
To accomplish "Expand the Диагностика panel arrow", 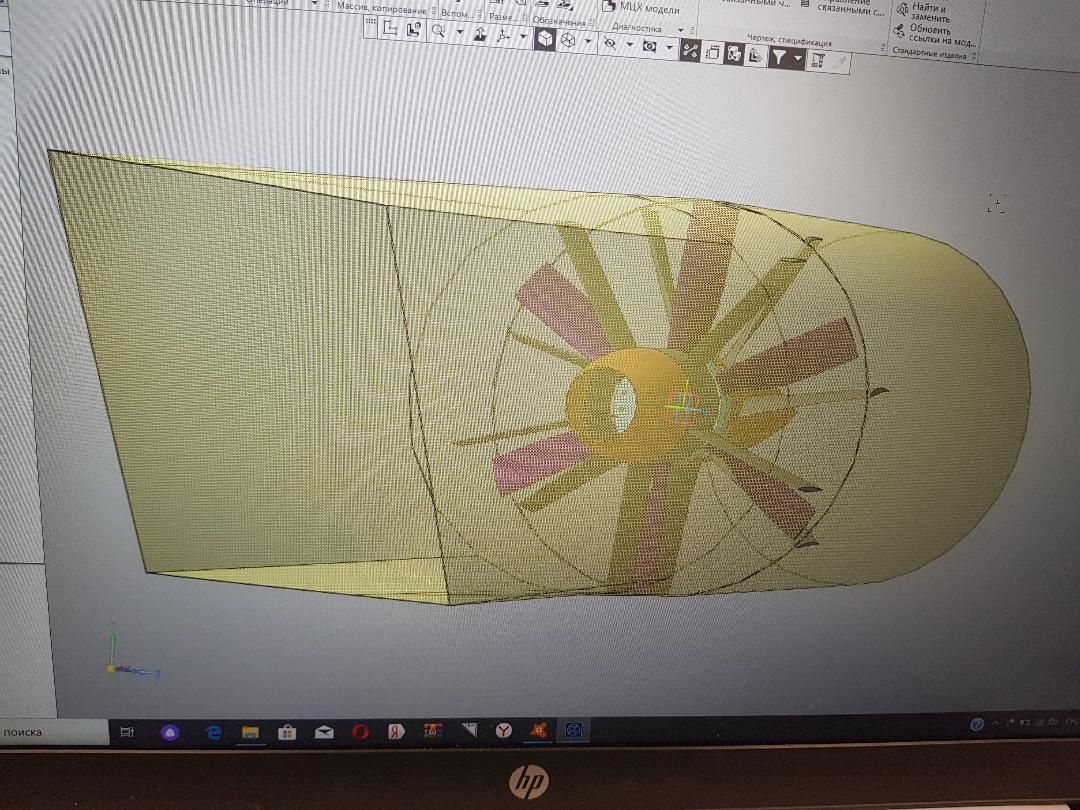I will pyautogui.click(x=681, y=30).
